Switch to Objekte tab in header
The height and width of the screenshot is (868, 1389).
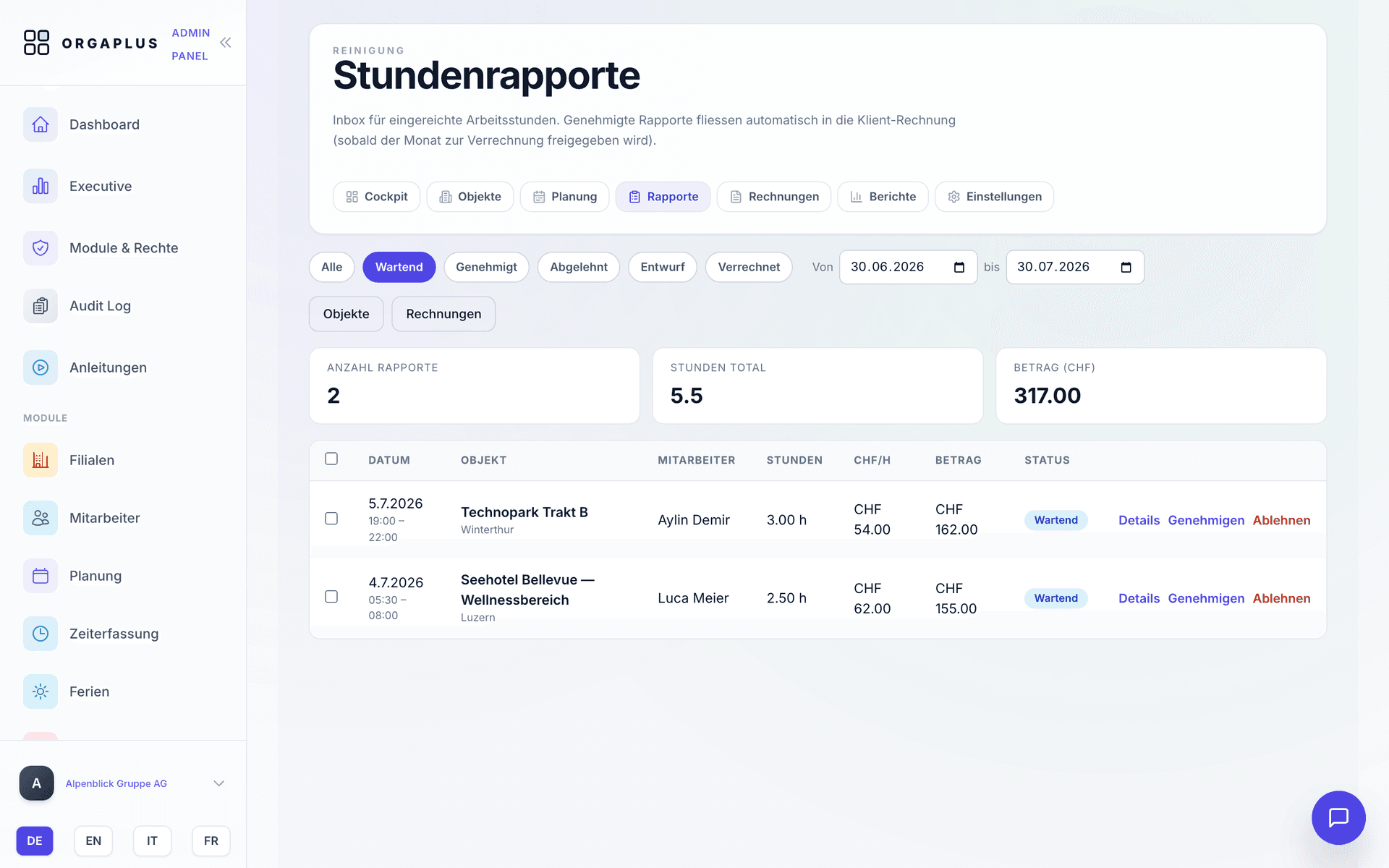click(x=470, y=197)
